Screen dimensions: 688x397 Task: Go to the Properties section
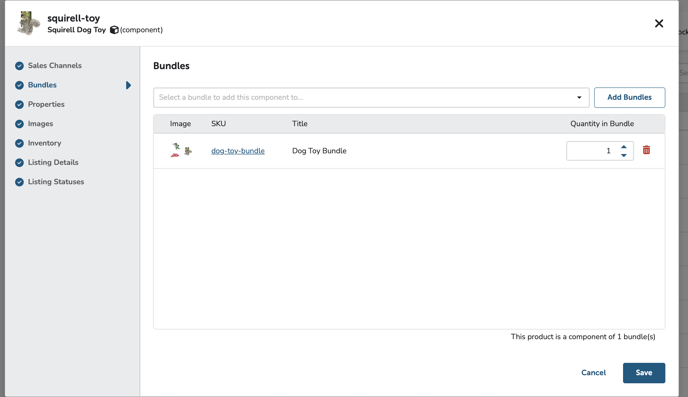point(46,104)
